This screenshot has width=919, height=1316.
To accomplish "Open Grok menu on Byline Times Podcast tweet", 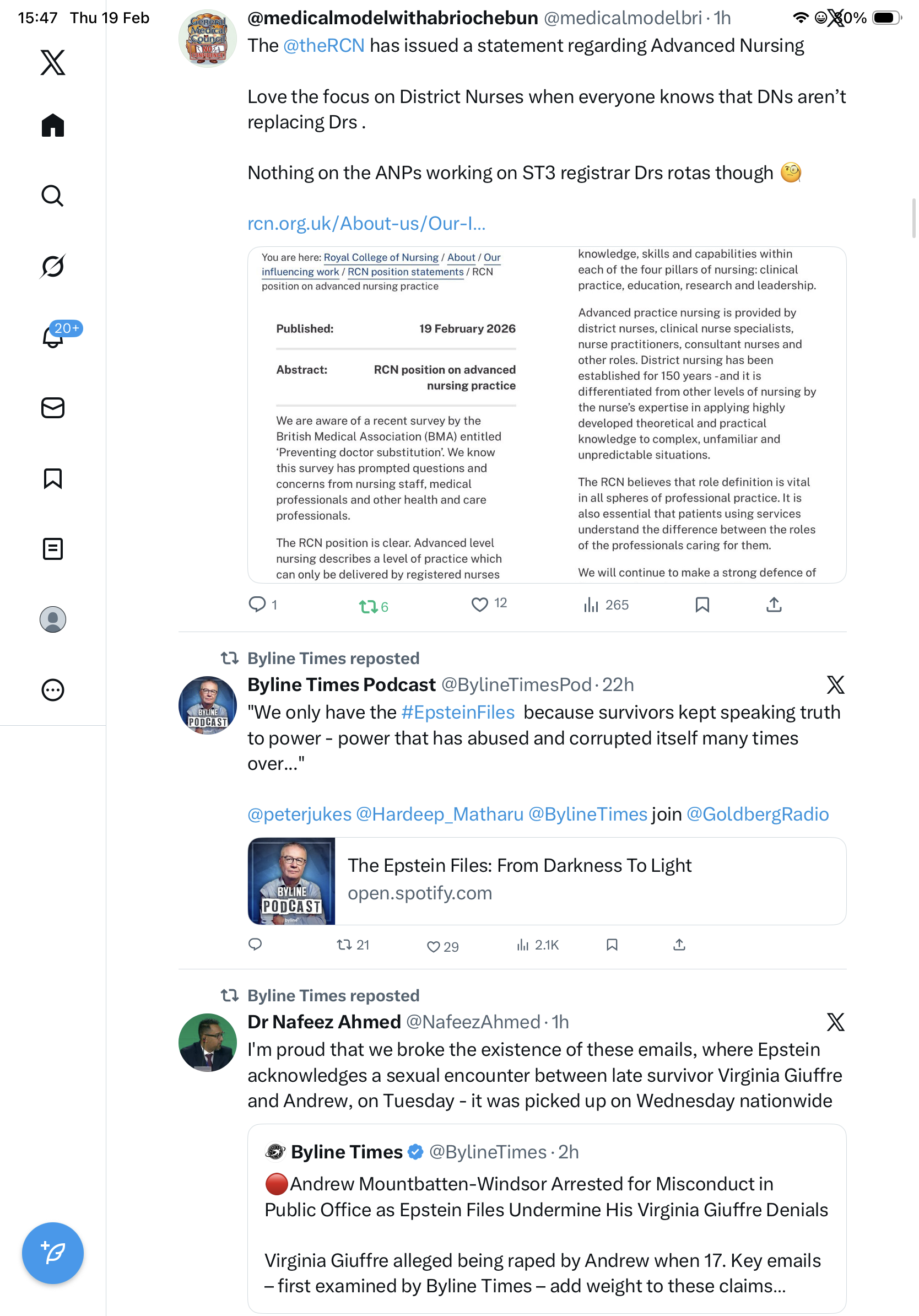I will tap(835, 684).
